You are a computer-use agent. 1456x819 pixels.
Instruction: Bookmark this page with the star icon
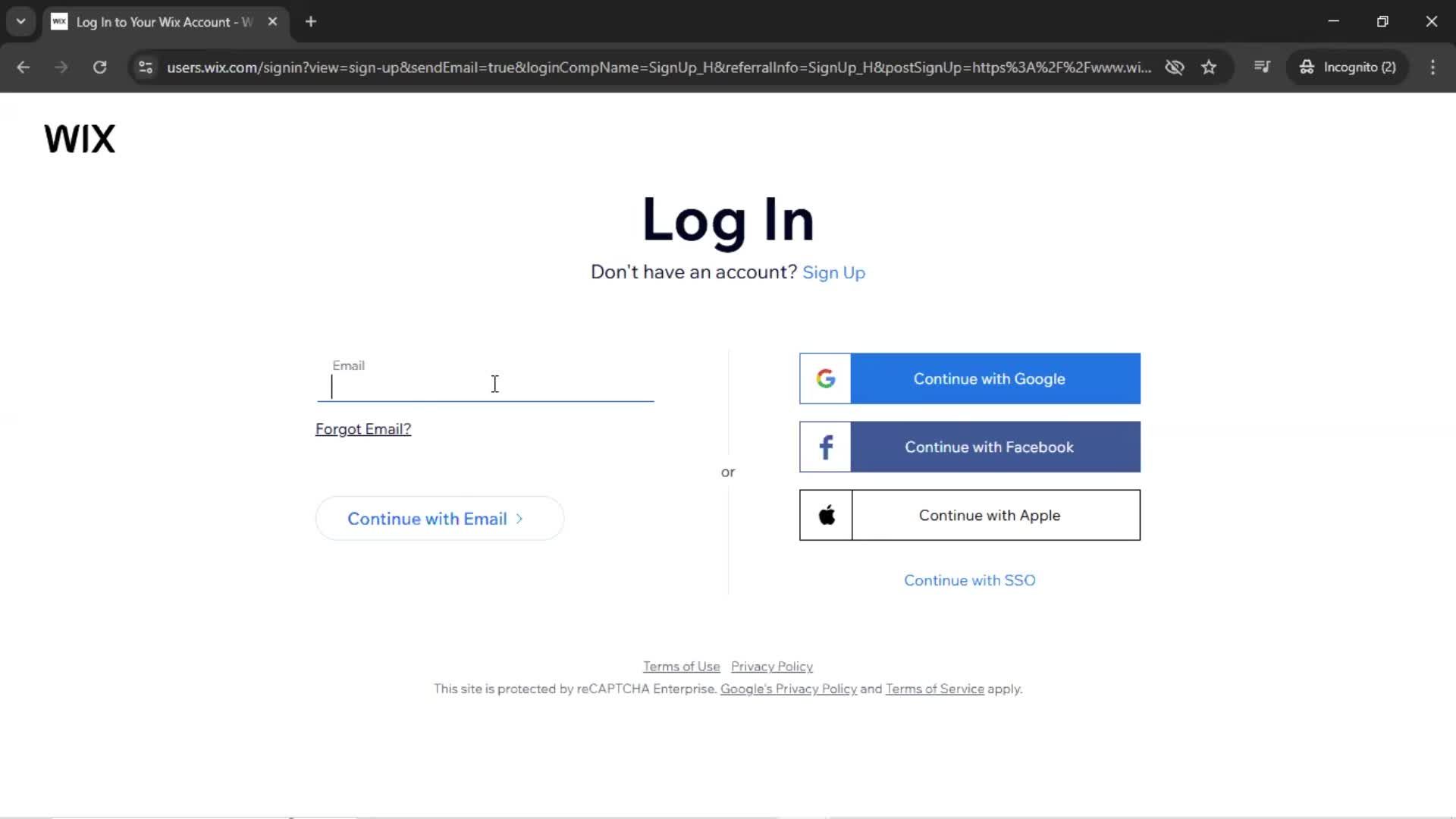click(1209, 67)
